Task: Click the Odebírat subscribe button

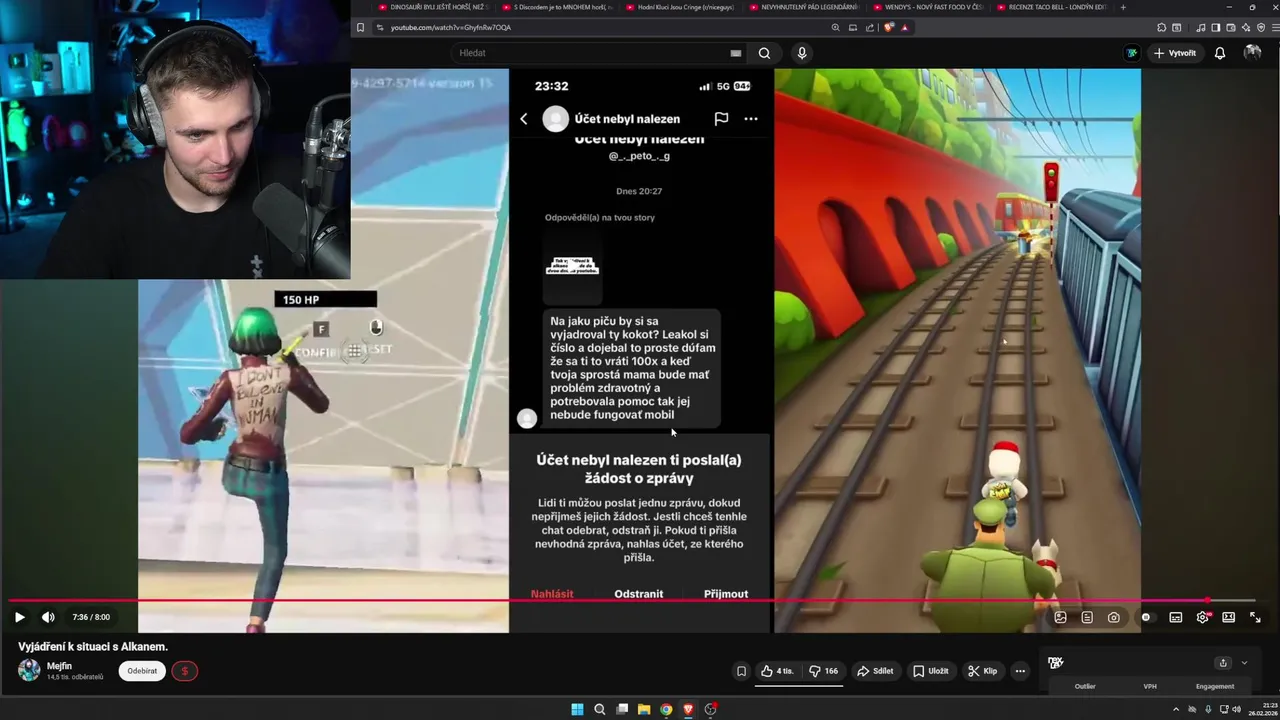Action: coord(142,671)
